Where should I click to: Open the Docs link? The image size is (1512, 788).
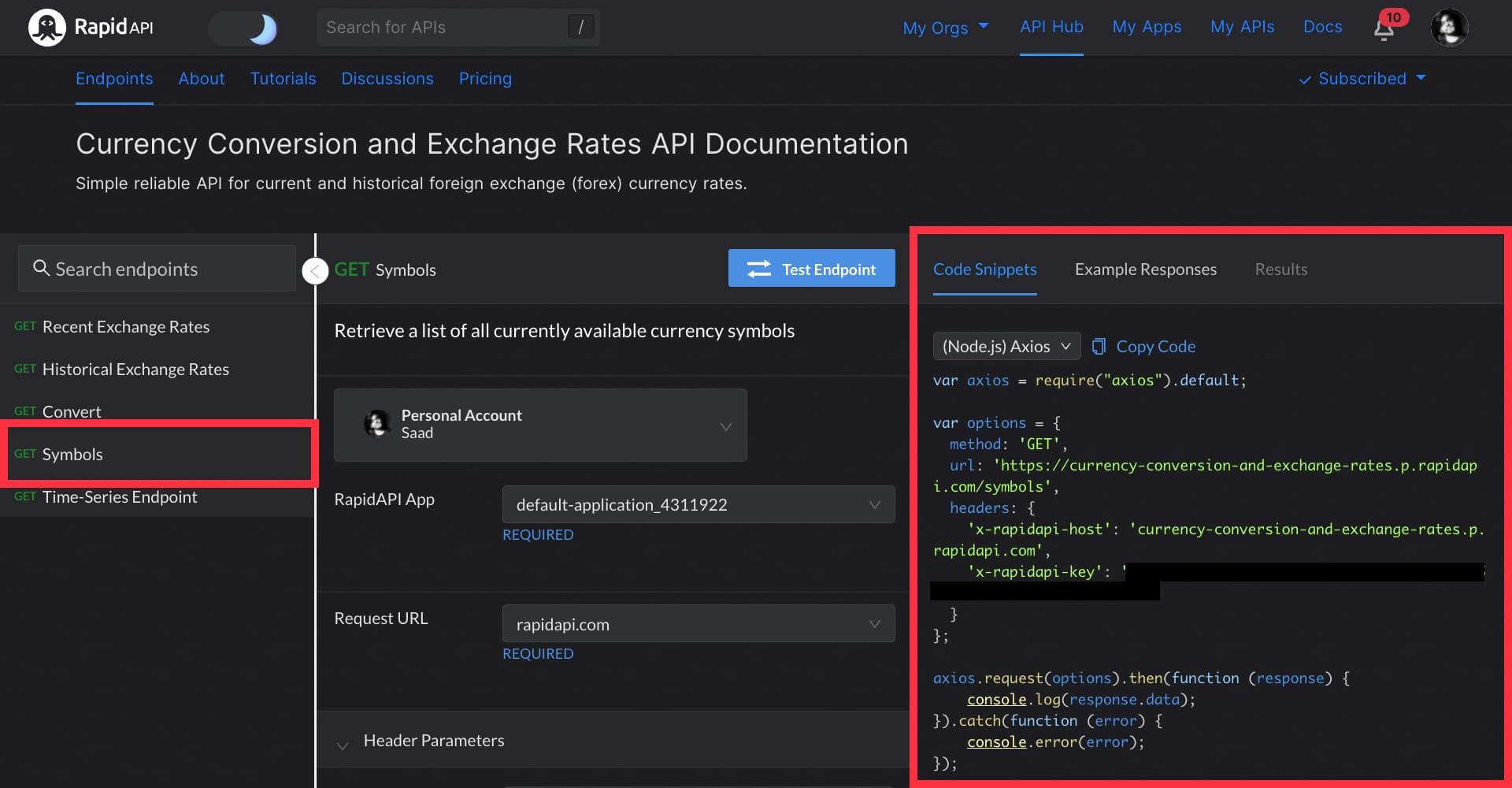pyautogui.click(x=1322, y=27)
